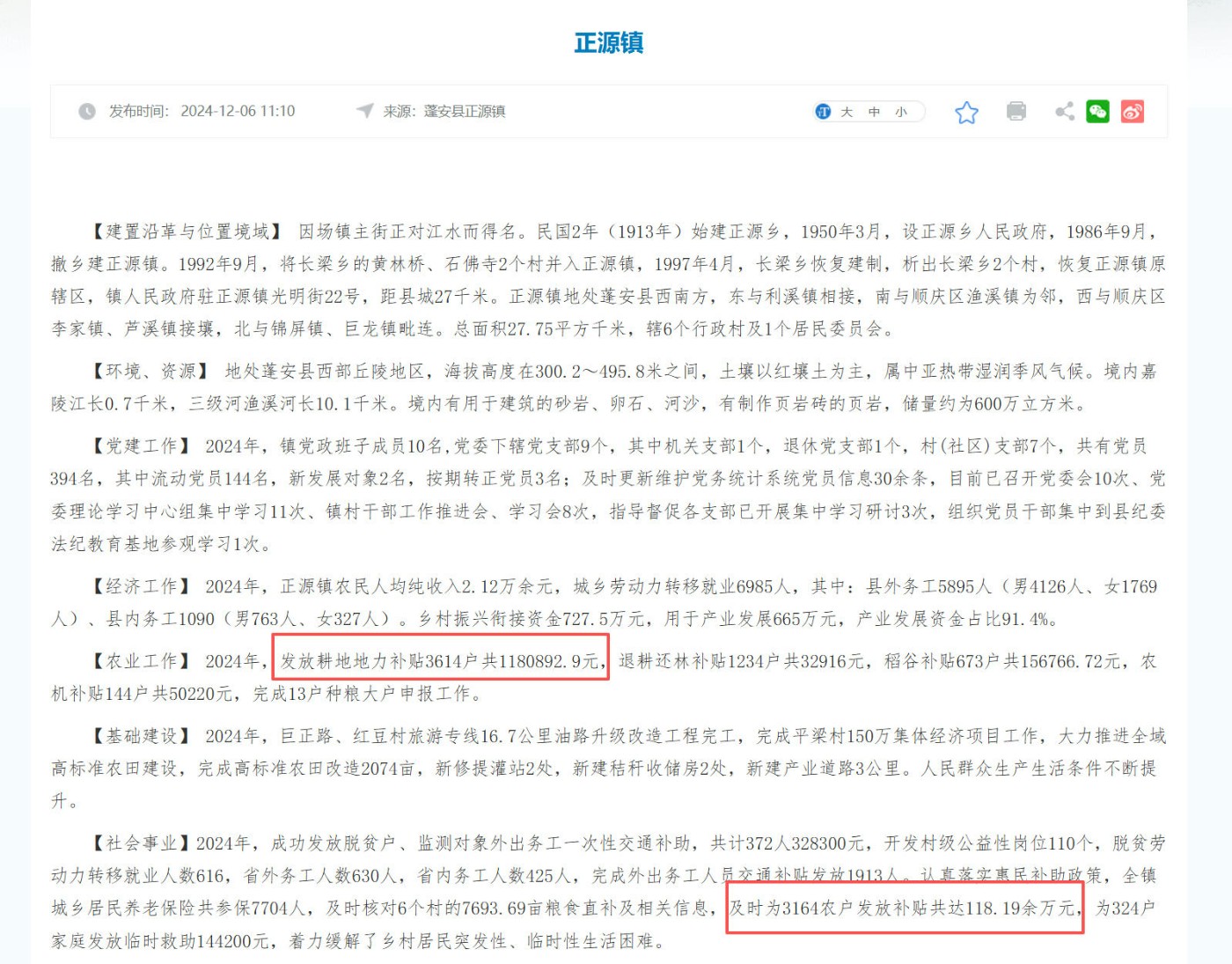The height and width of the screenshot is (964, 1232).
Task: Click the arrow icon beside 来源
Action: [364, 111]
